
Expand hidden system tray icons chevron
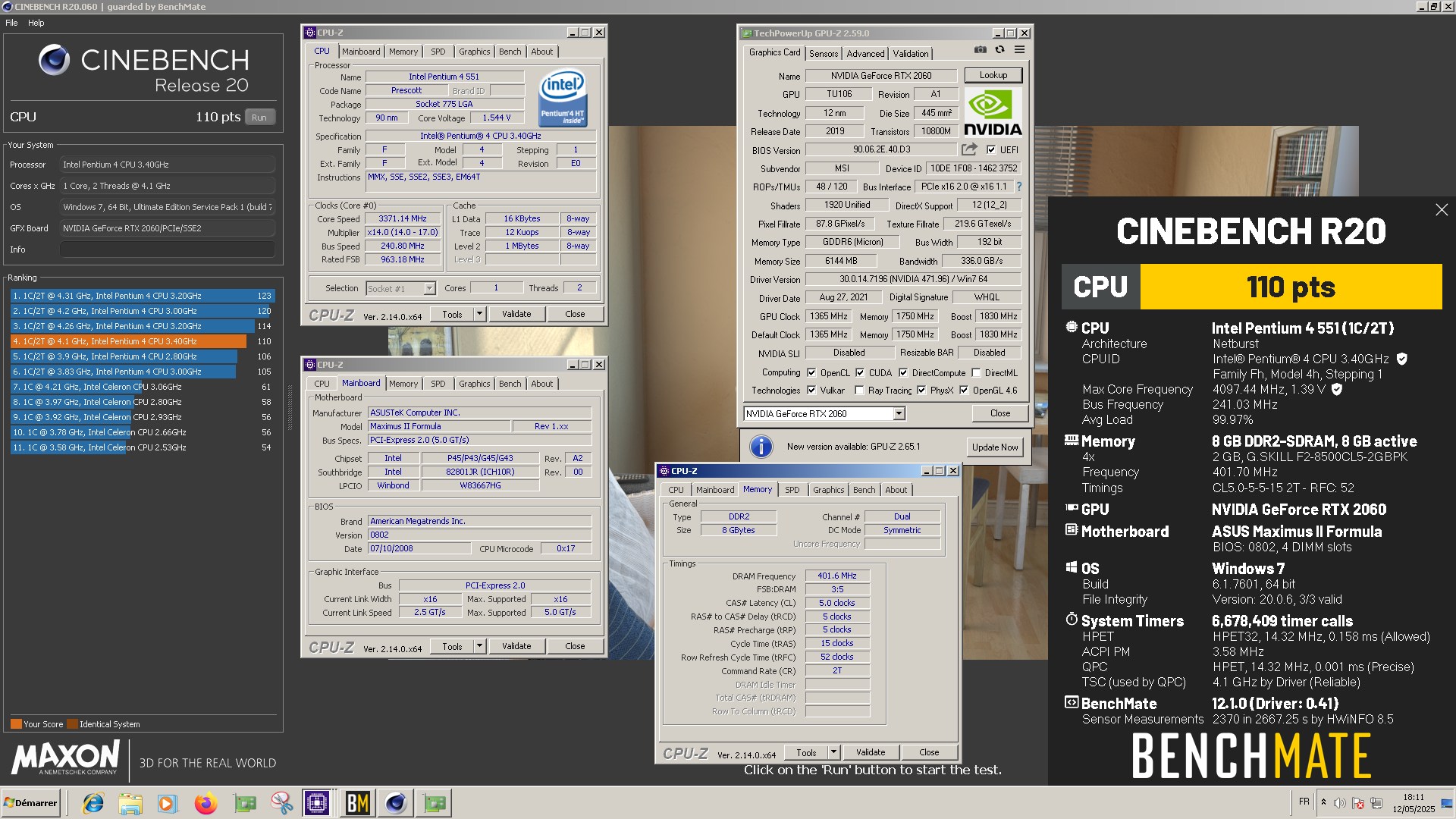pos(1323,803)
